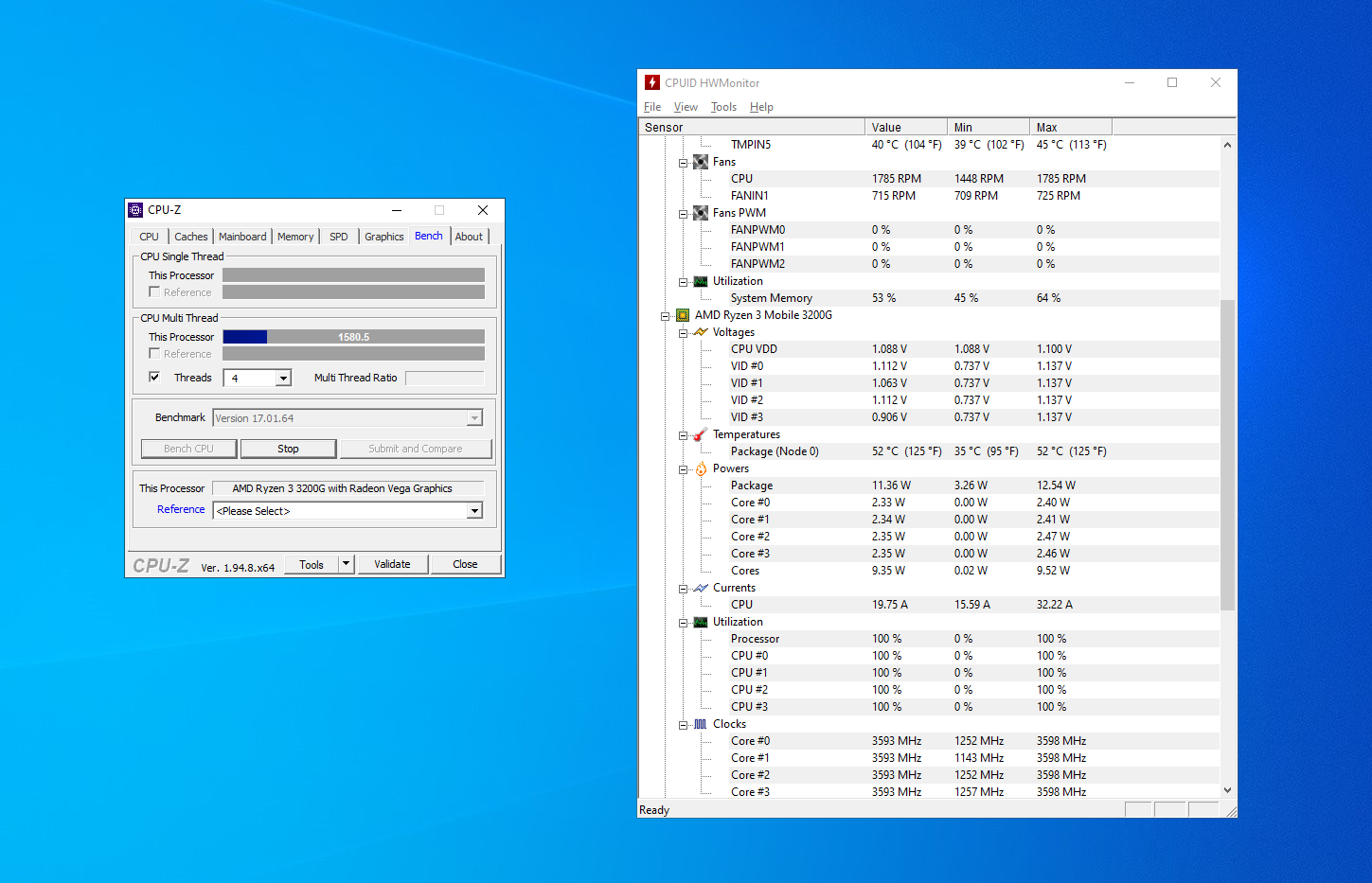This screenshot has width=1372, height=883.
Task: Click the HWMonitor lightning bolt title icon
Action: (652, 82)
